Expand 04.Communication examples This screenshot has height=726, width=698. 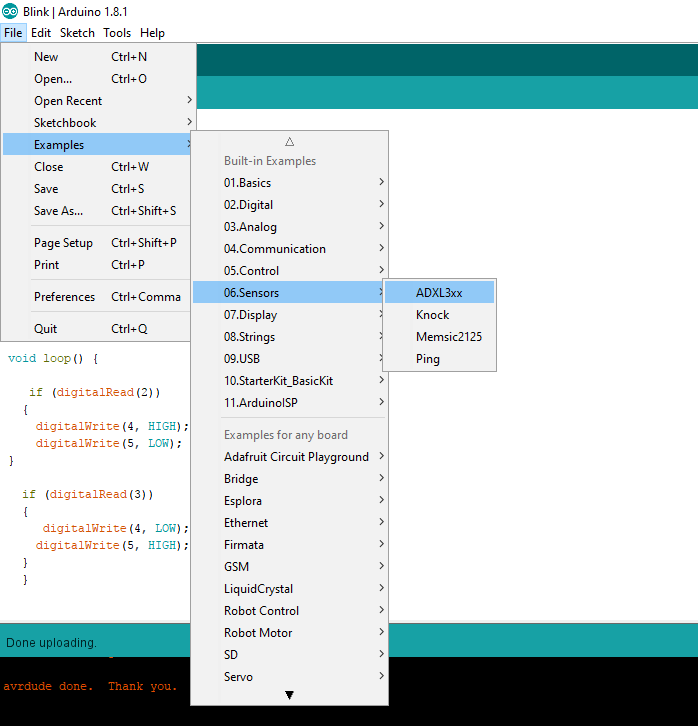290,249
